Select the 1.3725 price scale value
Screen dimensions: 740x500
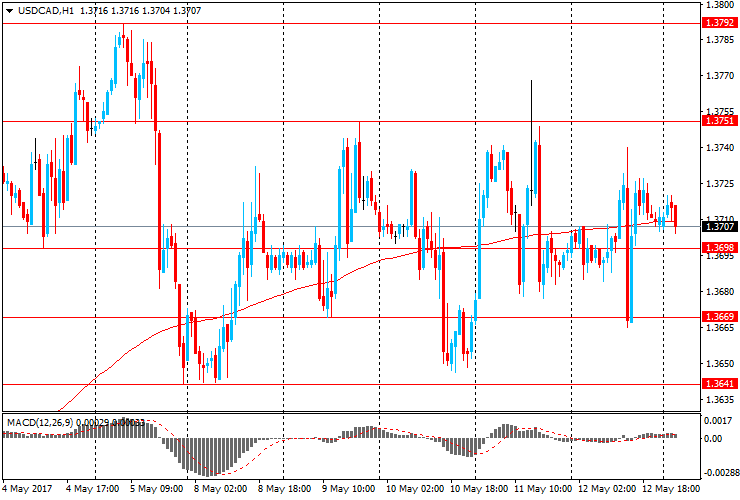[x=720, y=184]
